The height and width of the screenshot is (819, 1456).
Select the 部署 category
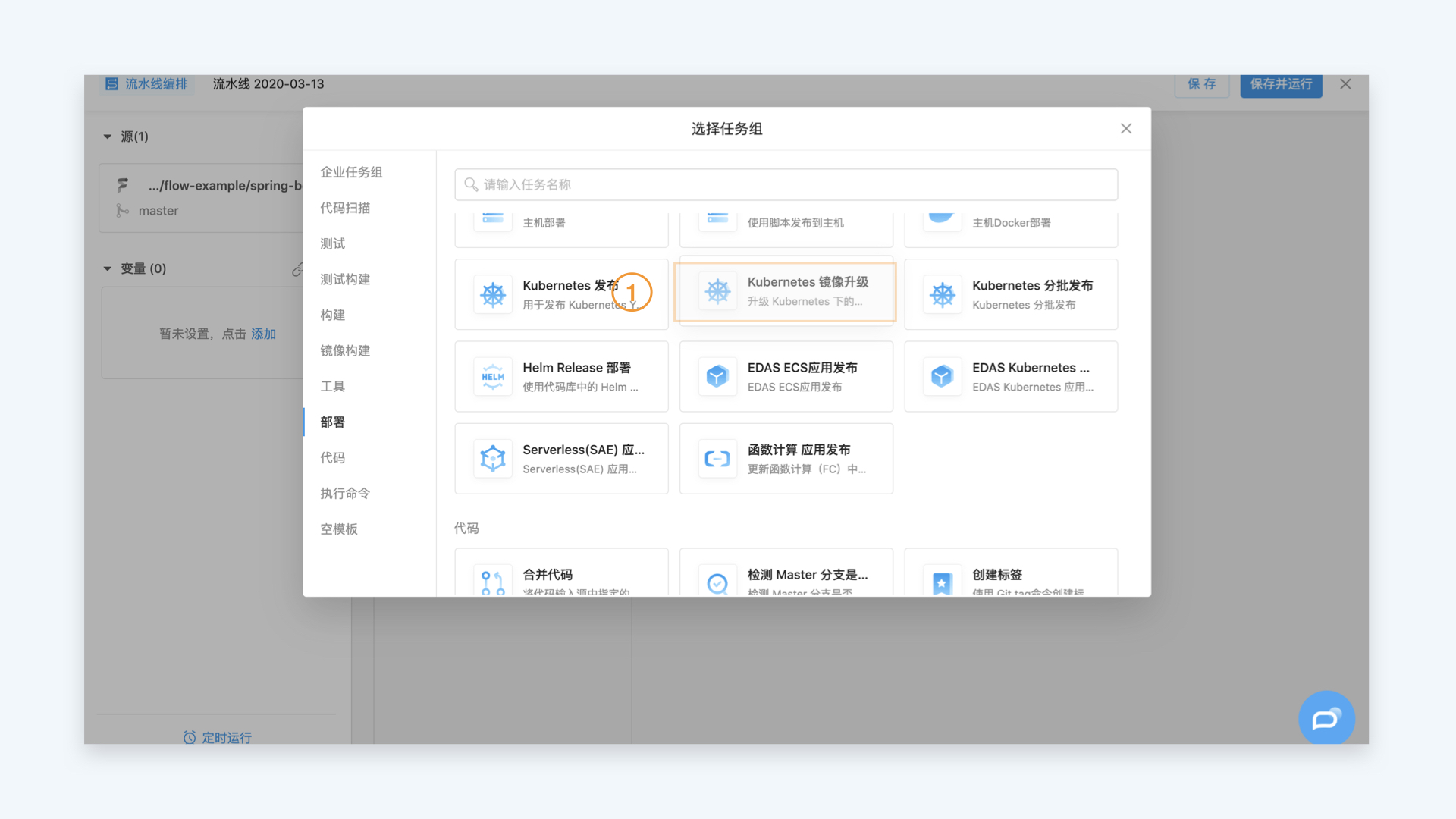coord(333,422)
